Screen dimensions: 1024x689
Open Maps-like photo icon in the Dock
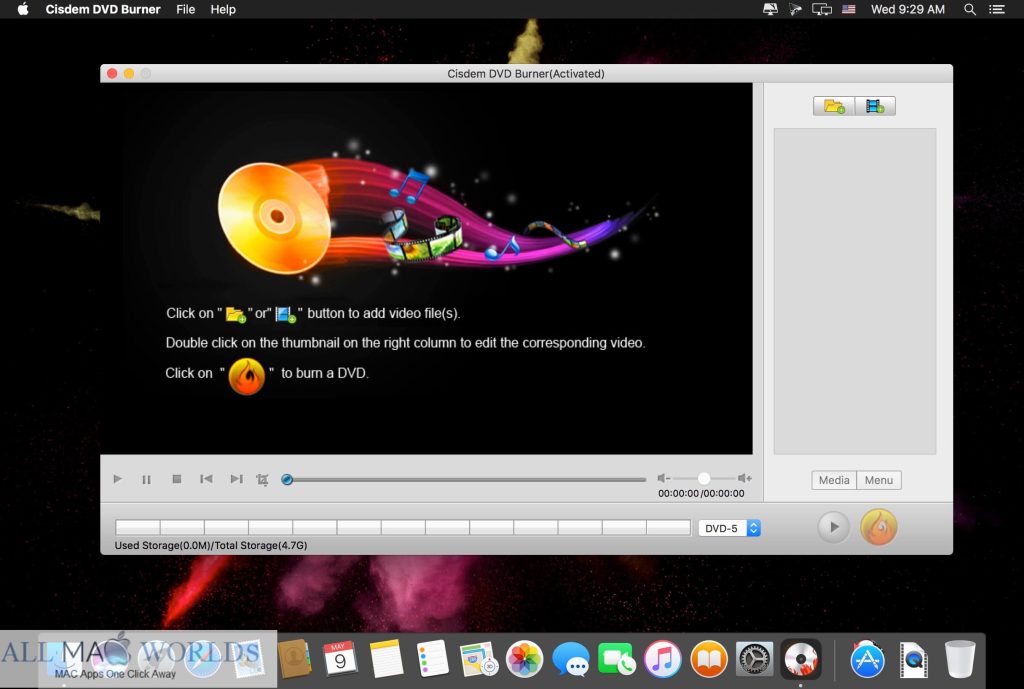[478, 658]
